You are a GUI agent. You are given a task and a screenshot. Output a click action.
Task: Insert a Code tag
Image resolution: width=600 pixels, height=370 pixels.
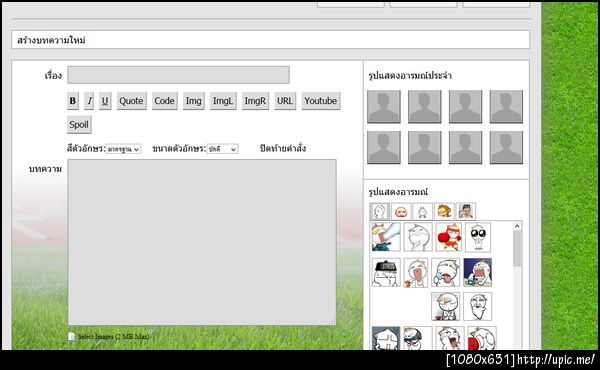pyautogui.click(x=165, y=101)
